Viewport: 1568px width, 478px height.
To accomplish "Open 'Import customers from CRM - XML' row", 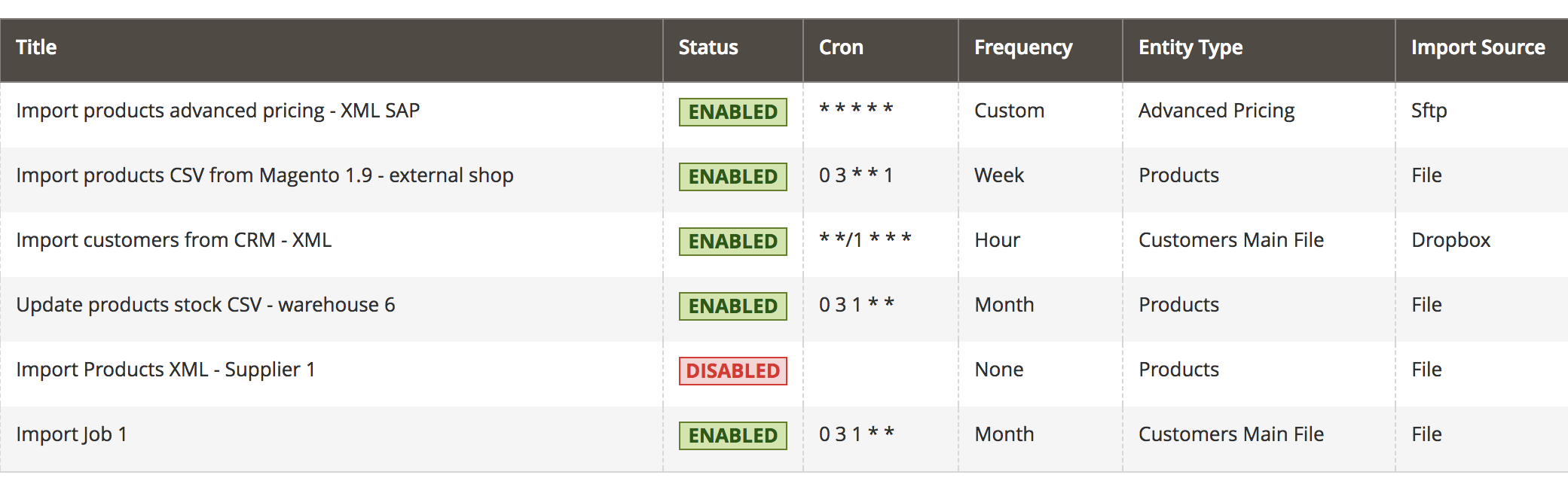I will click(173, 240).
